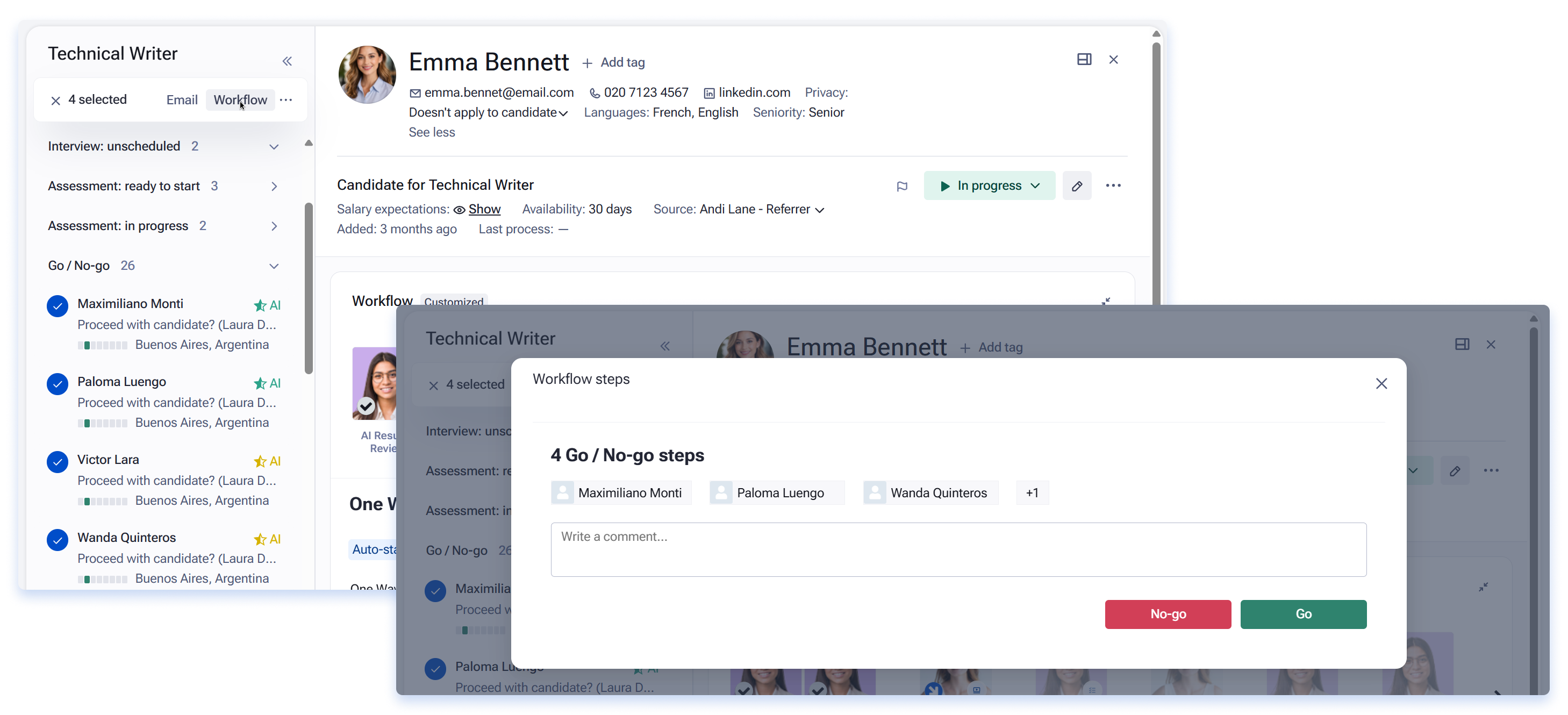Click the LinkedIn icon
Viewport: 1568px width, 715px height.
click(x=709, y=93)
